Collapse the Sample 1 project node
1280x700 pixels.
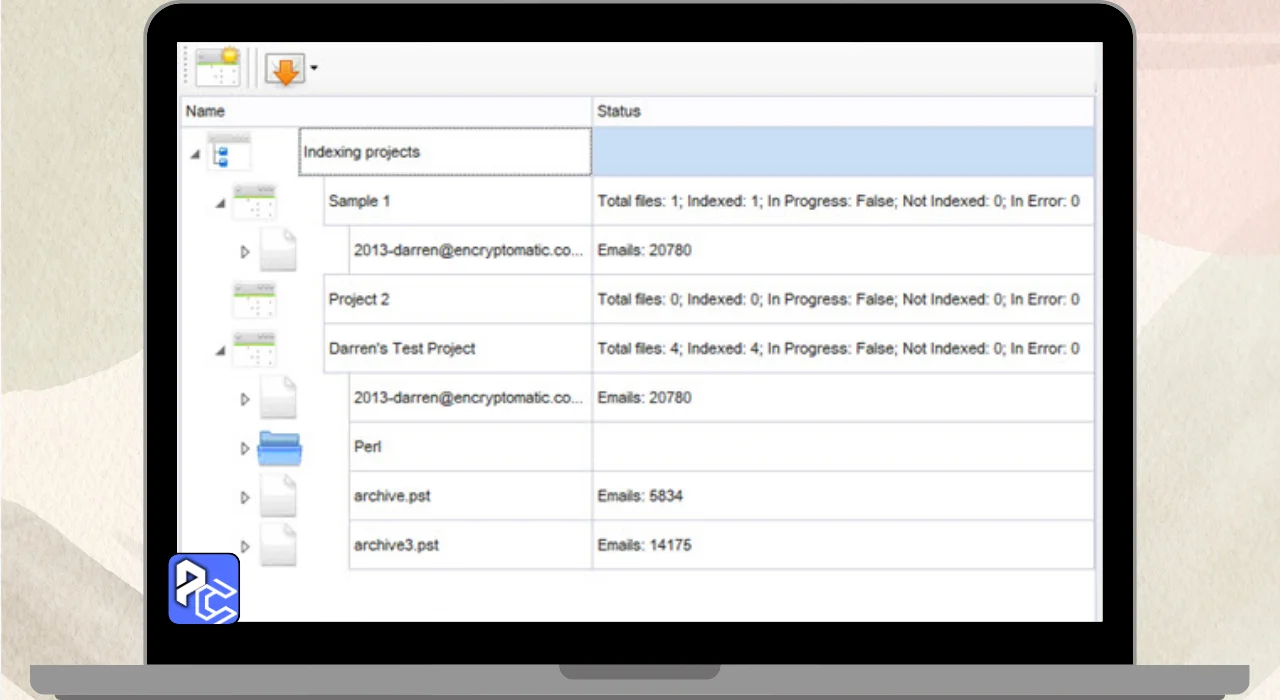point(220,203)
